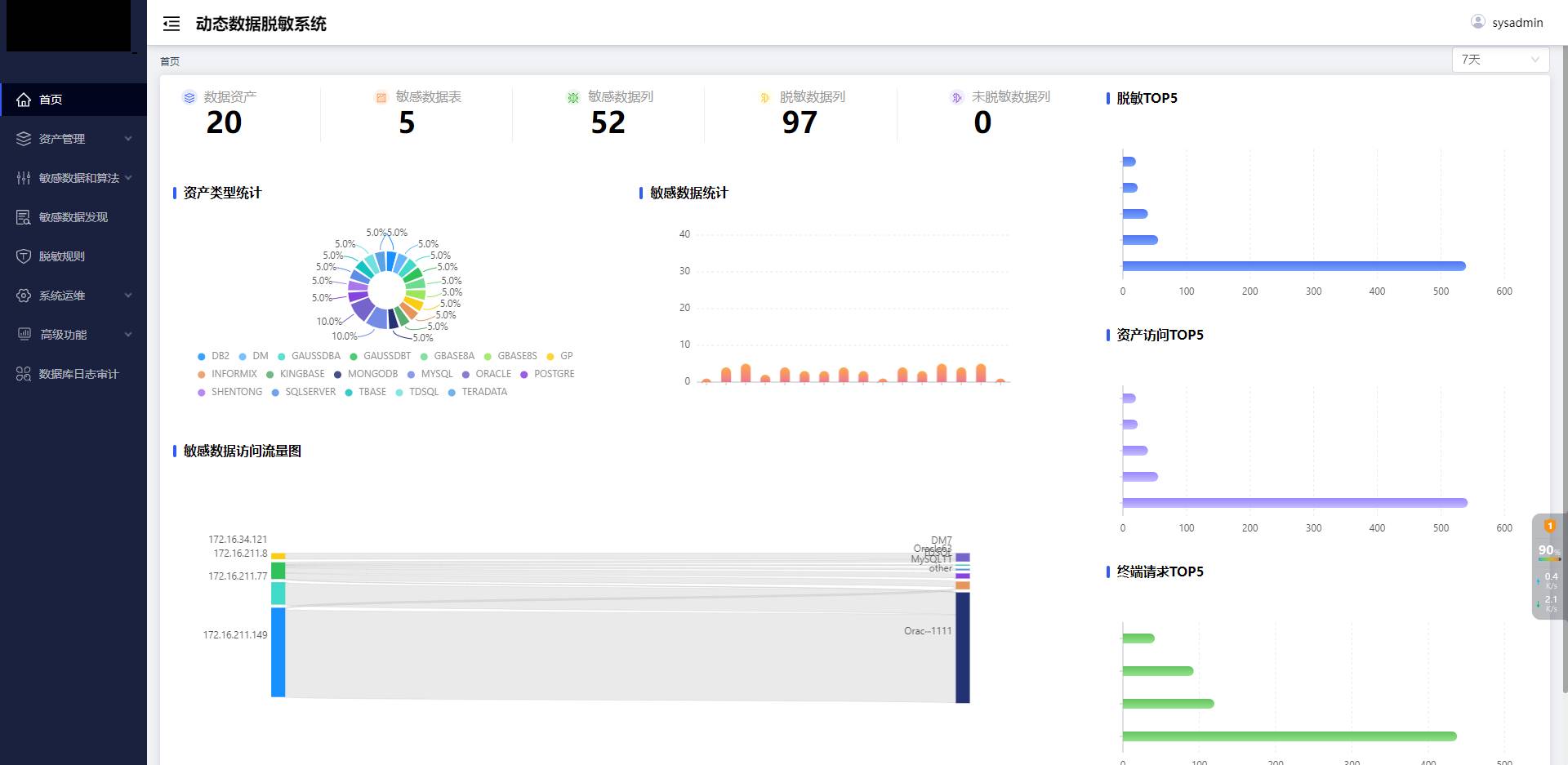Open 系统运维 menu item label
This screenshot has height=765, width=1568.
click(x=62, y=296)
